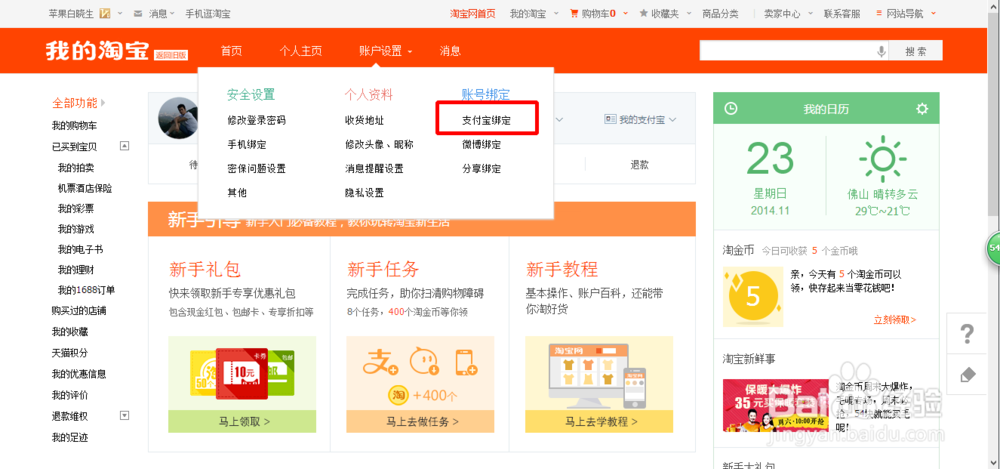Expand the 退款维权 tree section
The image size is (1000, 469).
click(x=124, y=415)
